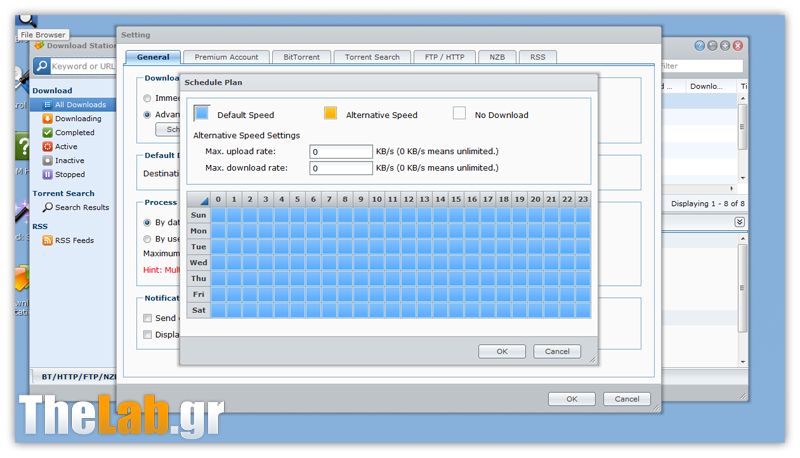Click the Downlo... column header

pyautogui.click(x=709, y=86)
